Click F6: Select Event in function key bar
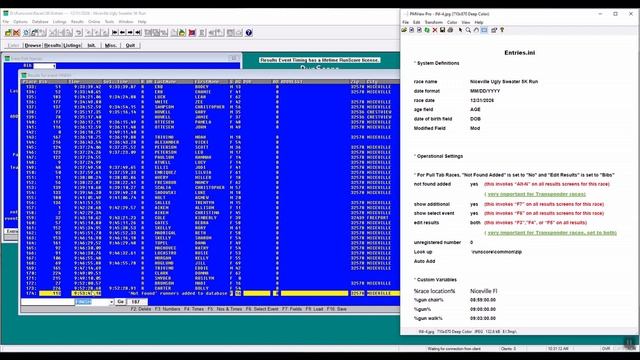This screenshot has height=360, width=640. 262,309
